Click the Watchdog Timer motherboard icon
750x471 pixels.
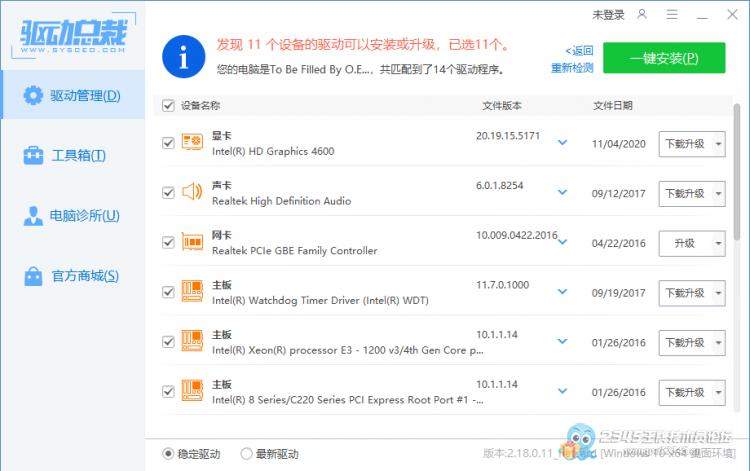[x=192, y=291]
